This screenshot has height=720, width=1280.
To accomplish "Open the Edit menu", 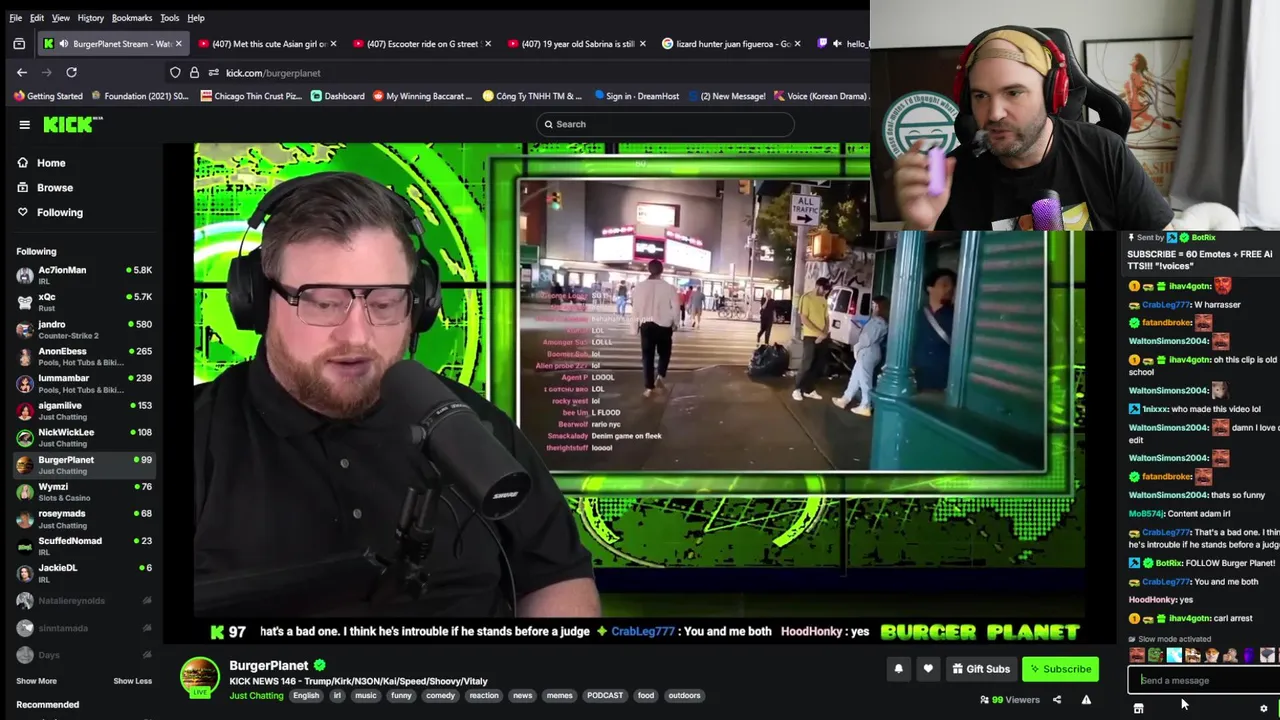I will coord(37,18).
